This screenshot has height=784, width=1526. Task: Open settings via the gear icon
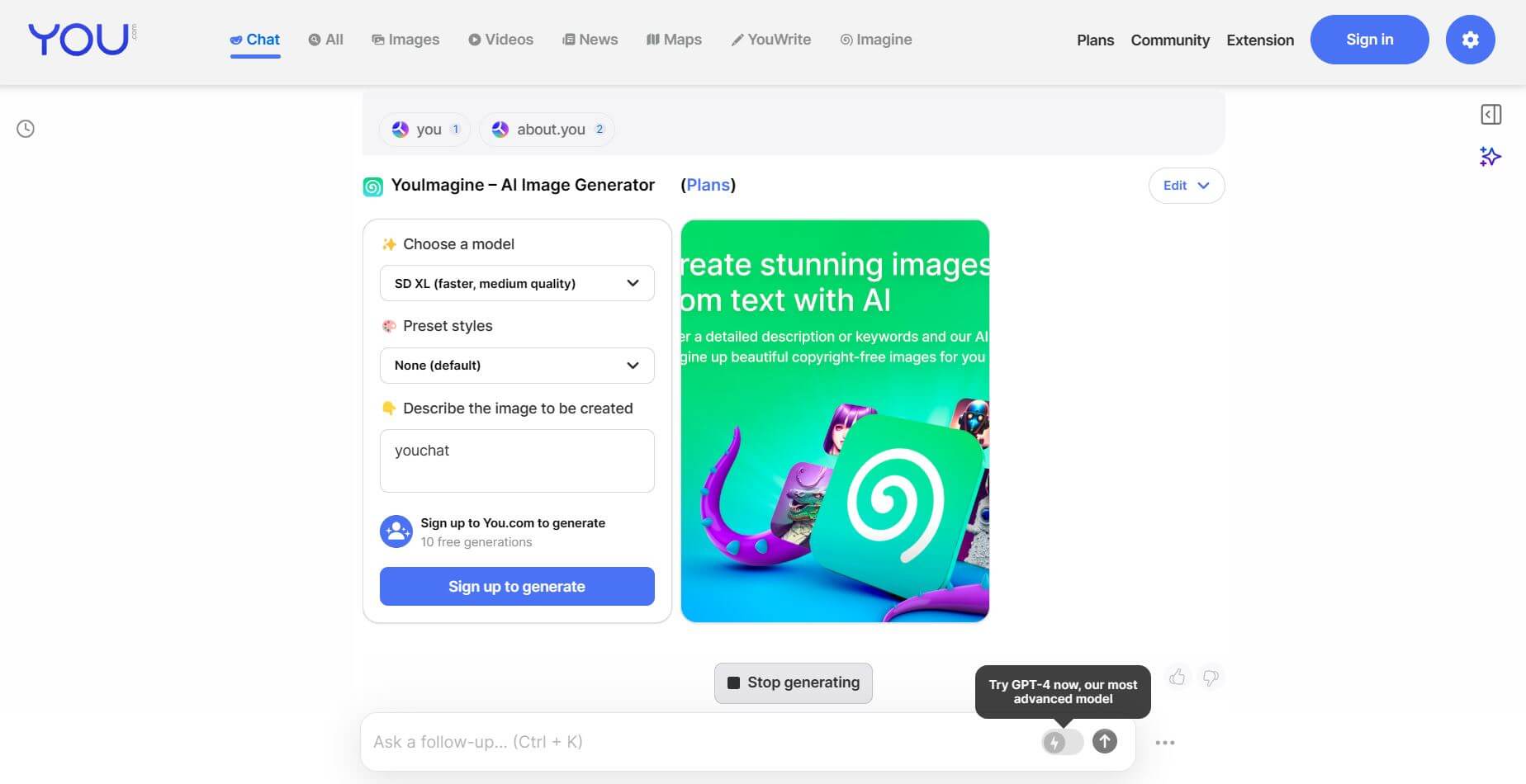[1470, 40]
